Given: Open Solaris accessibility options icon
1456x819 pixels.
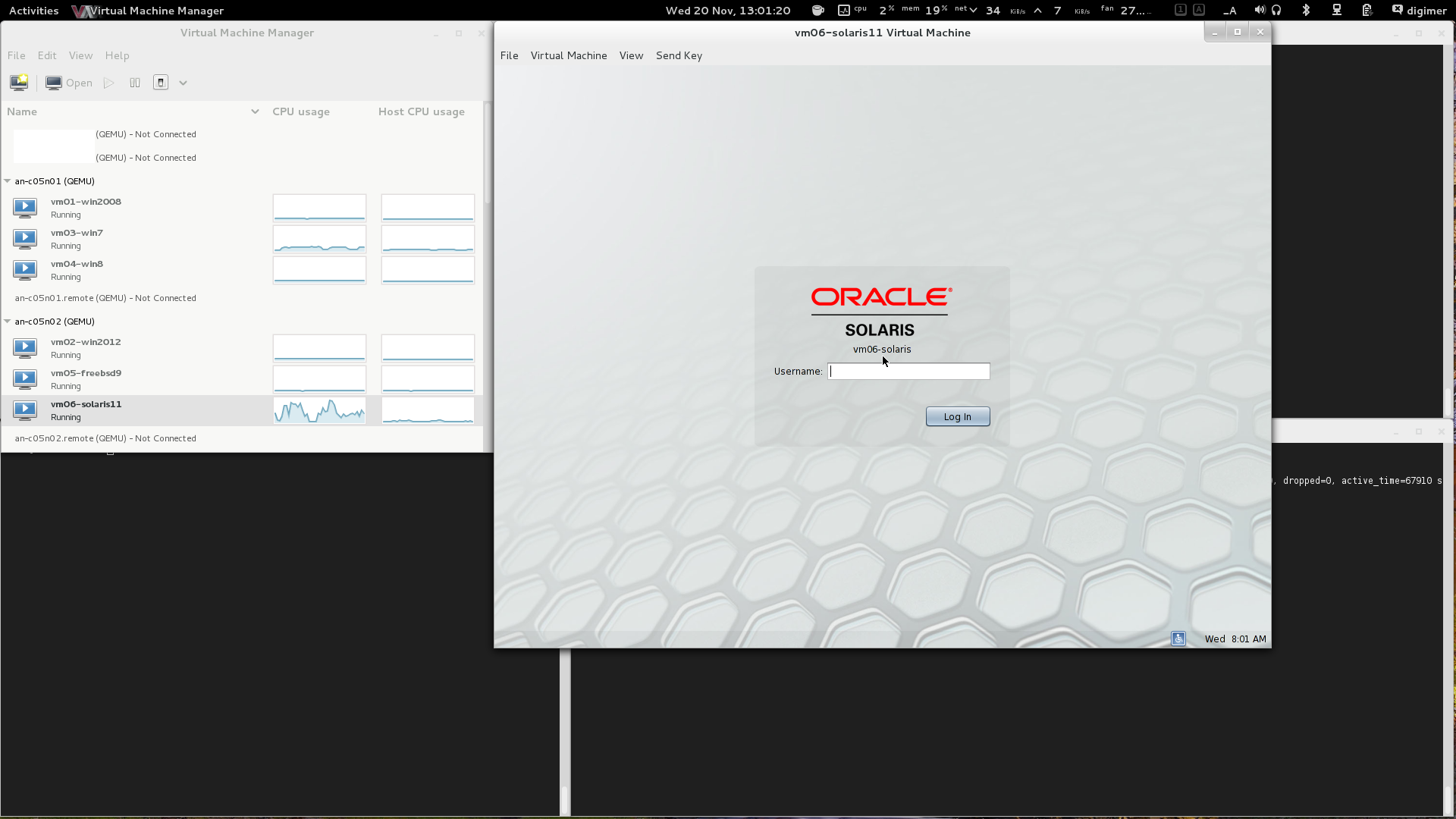Looking at the screenshot, I should click(1178, 639).
